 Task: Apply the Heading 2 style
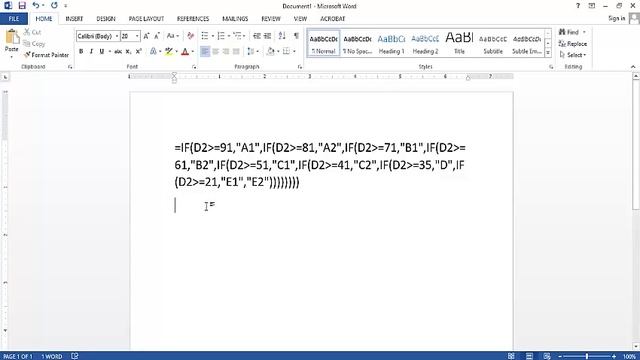[425, 44]
